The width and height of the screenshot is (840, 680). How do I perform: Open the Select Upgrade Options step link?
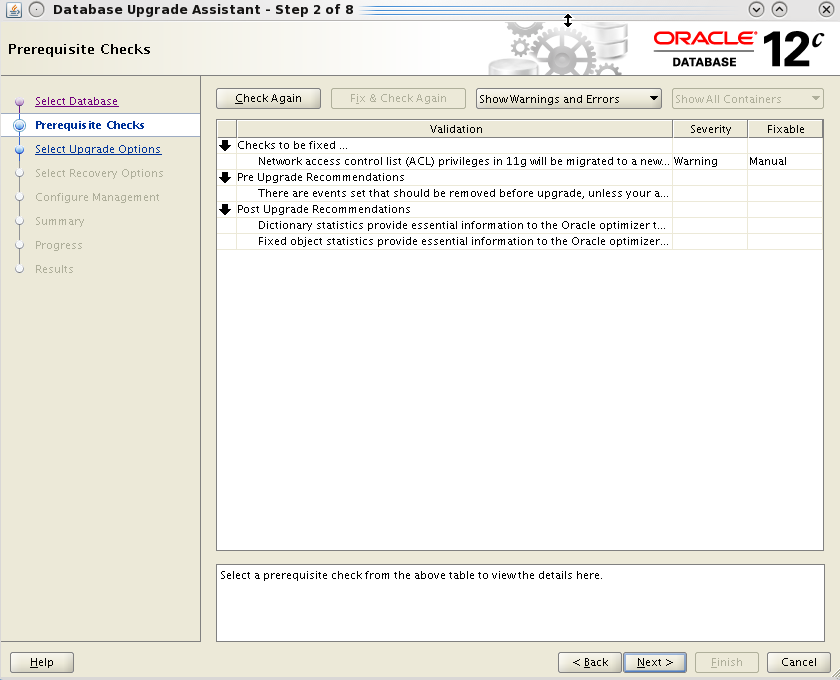pos(97,149)
